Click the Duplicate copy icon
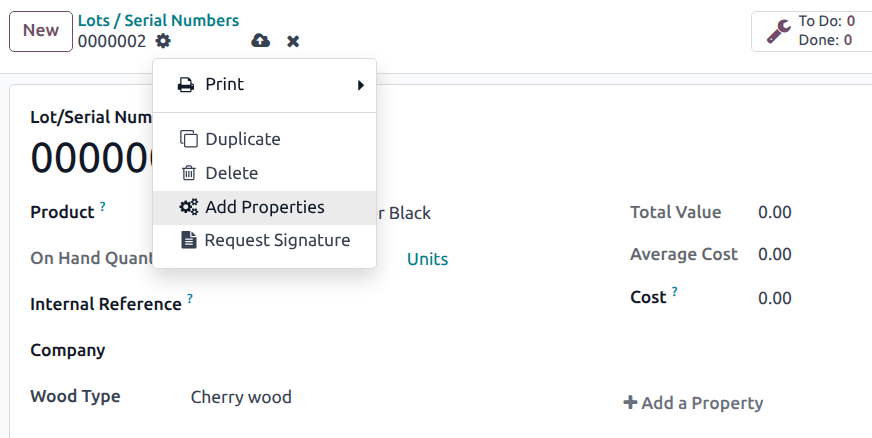This screenshot has width=872, height=438. pyautogui.click(x=188, y=139)
